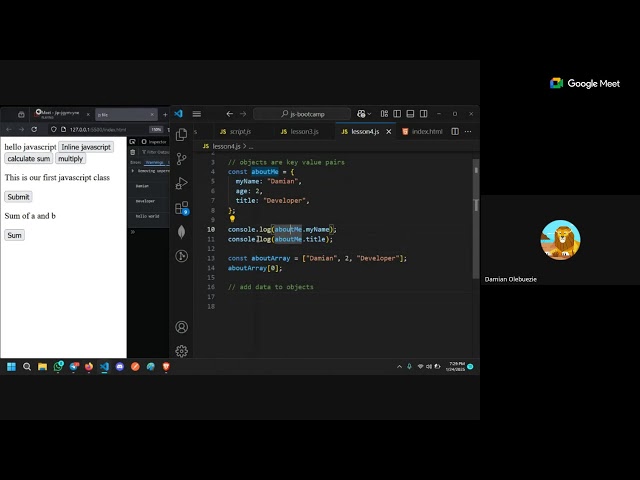The width and height of the screenshot is (640, 480).
Task: Open the Run and Debug view
Action: pyautogui.click(x=182, y=183)
